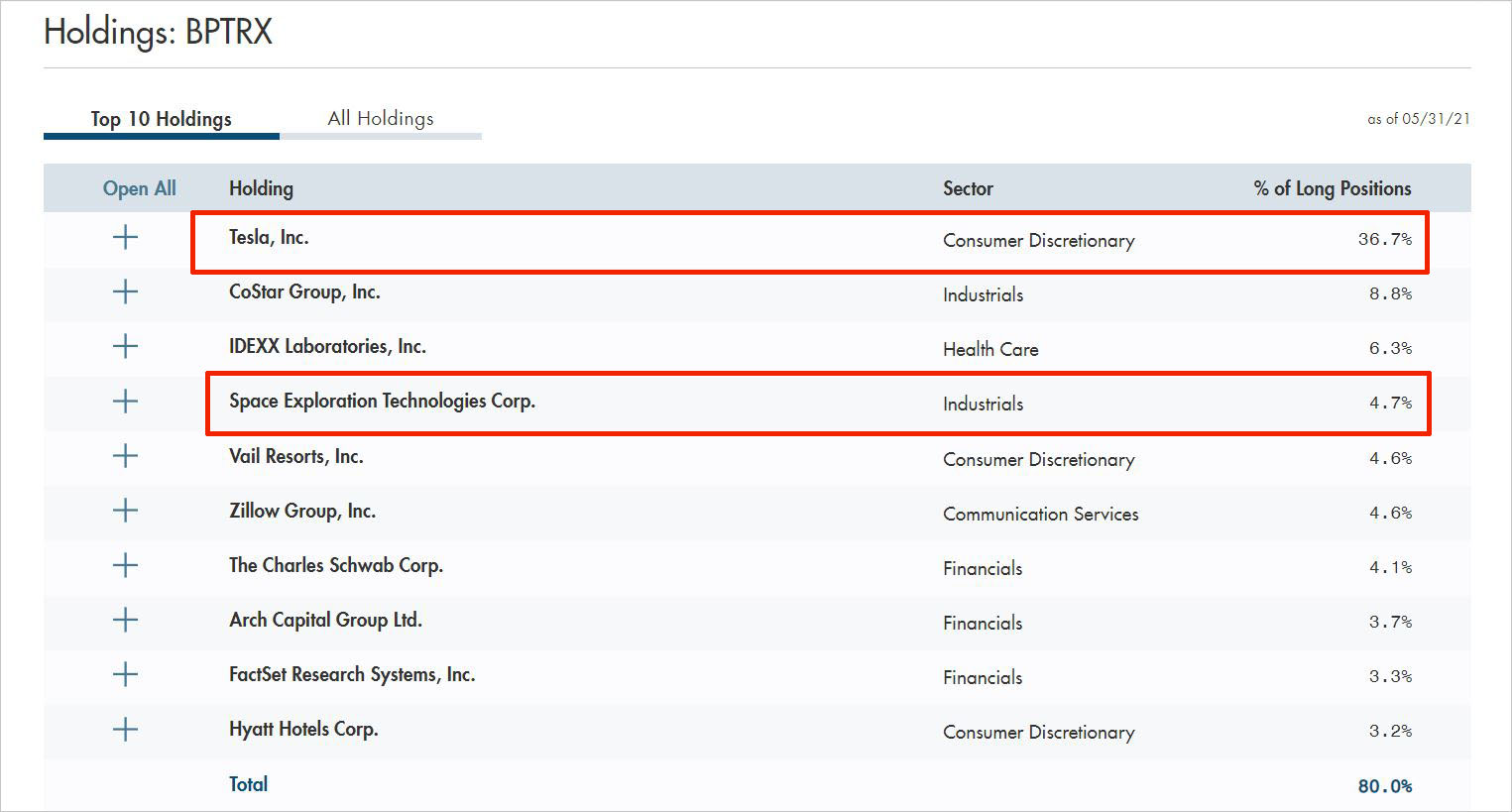
Task: Click the Sector column header
Action: pos(968,188)
